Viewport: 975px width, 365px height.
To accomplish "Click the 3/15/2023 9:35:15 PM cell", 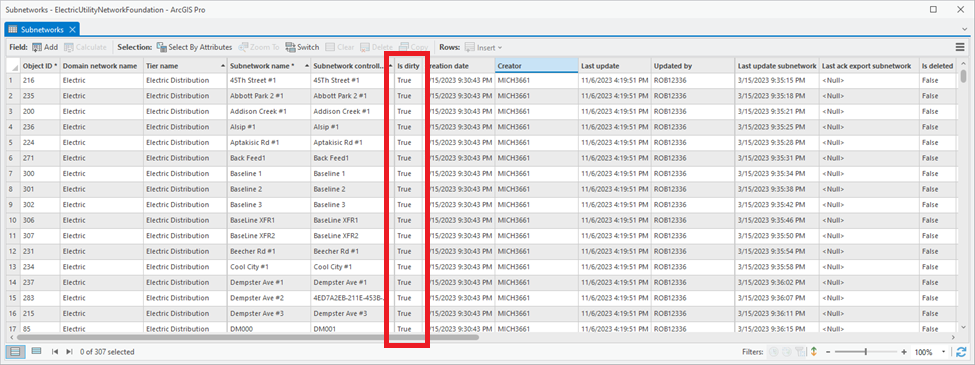I will coord(777,80).
